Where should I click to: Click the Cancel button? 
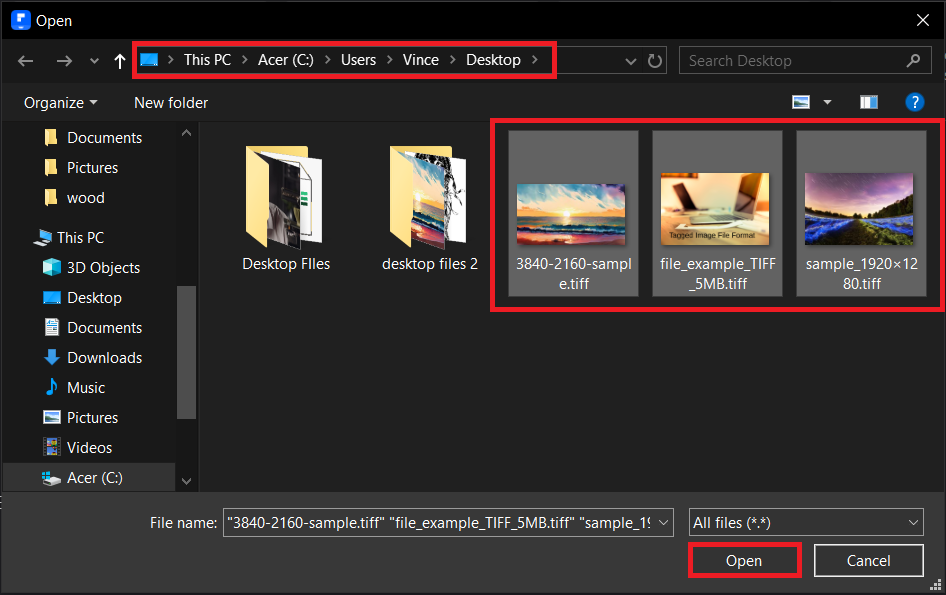pos(868,560)
